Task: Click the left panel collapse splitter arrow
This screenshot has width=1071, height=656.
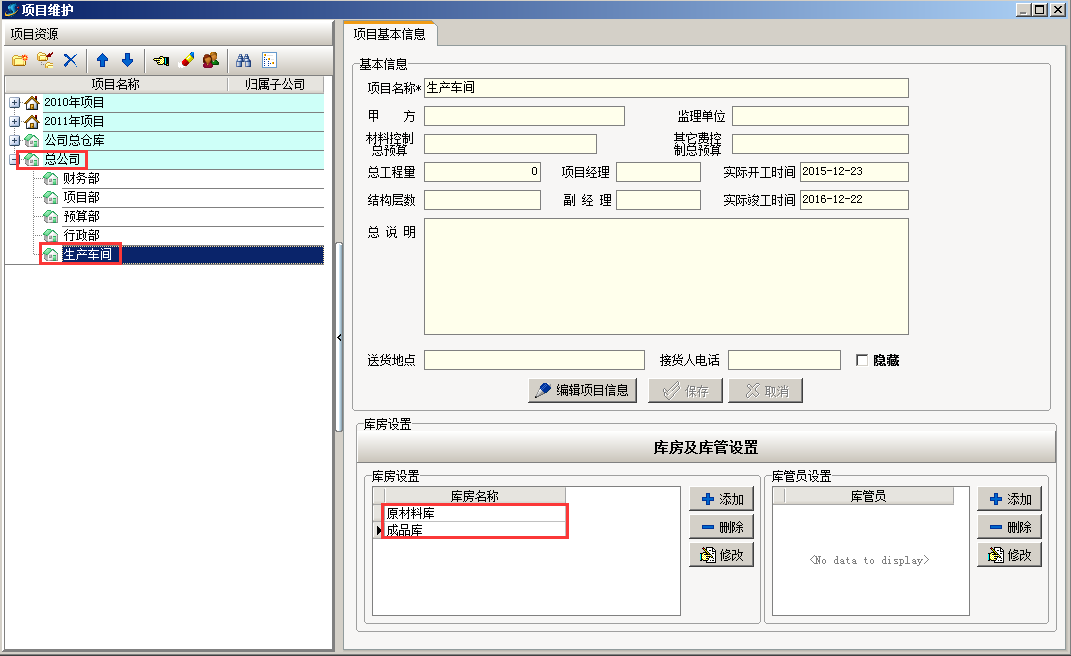Action: coord(339,338)
